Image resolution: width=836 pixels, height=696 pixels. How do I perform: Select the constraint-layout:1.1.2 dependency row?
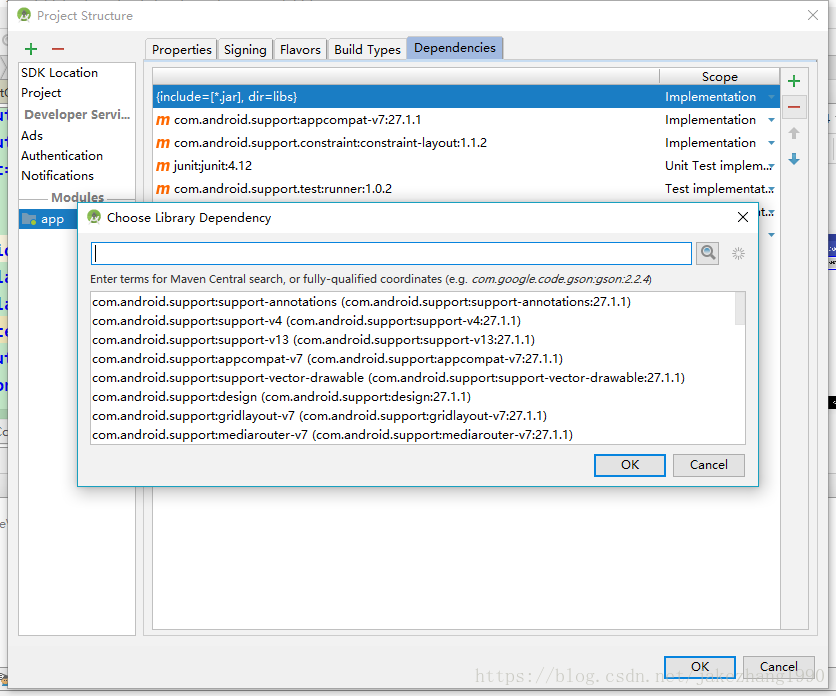(x=466, y=142)
